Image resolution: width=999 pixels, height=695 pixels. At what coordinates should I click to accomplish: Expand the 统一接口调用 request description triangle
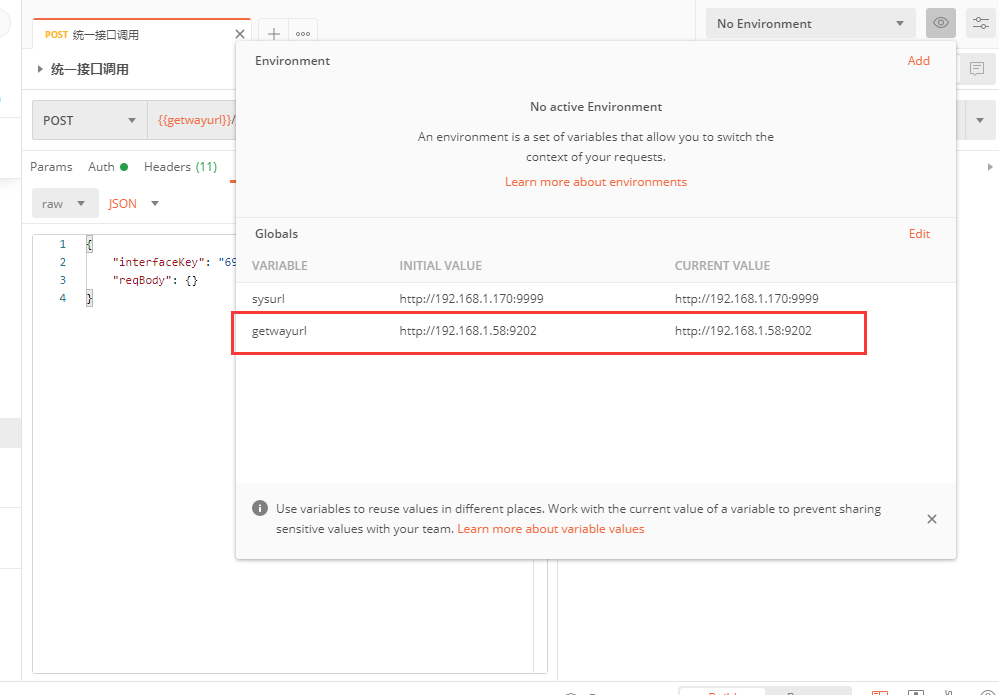[x=40, y=69]
